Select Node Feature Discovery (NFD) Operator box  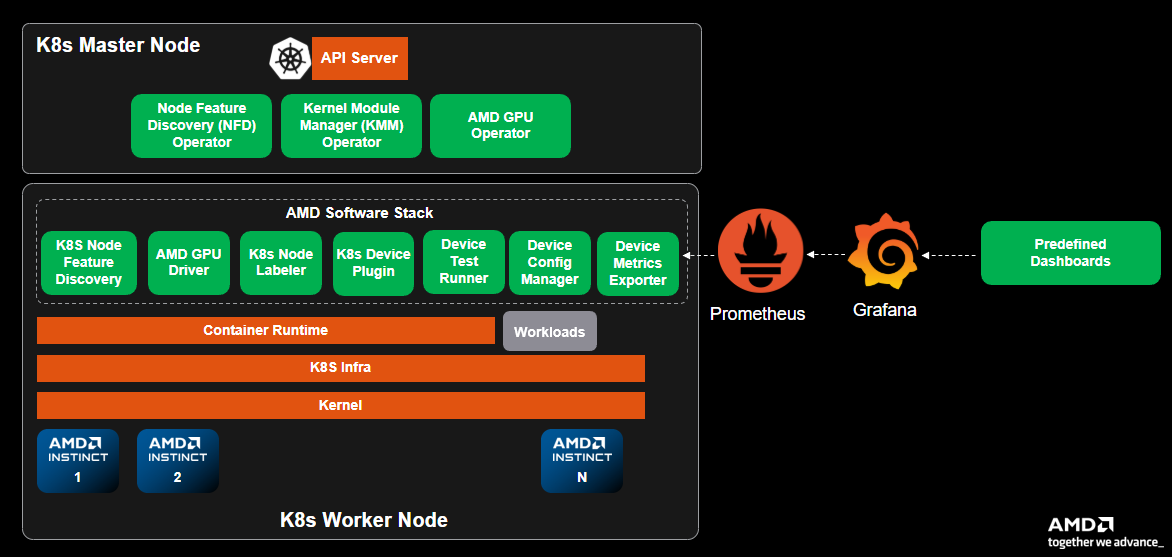tap(201, 126)
